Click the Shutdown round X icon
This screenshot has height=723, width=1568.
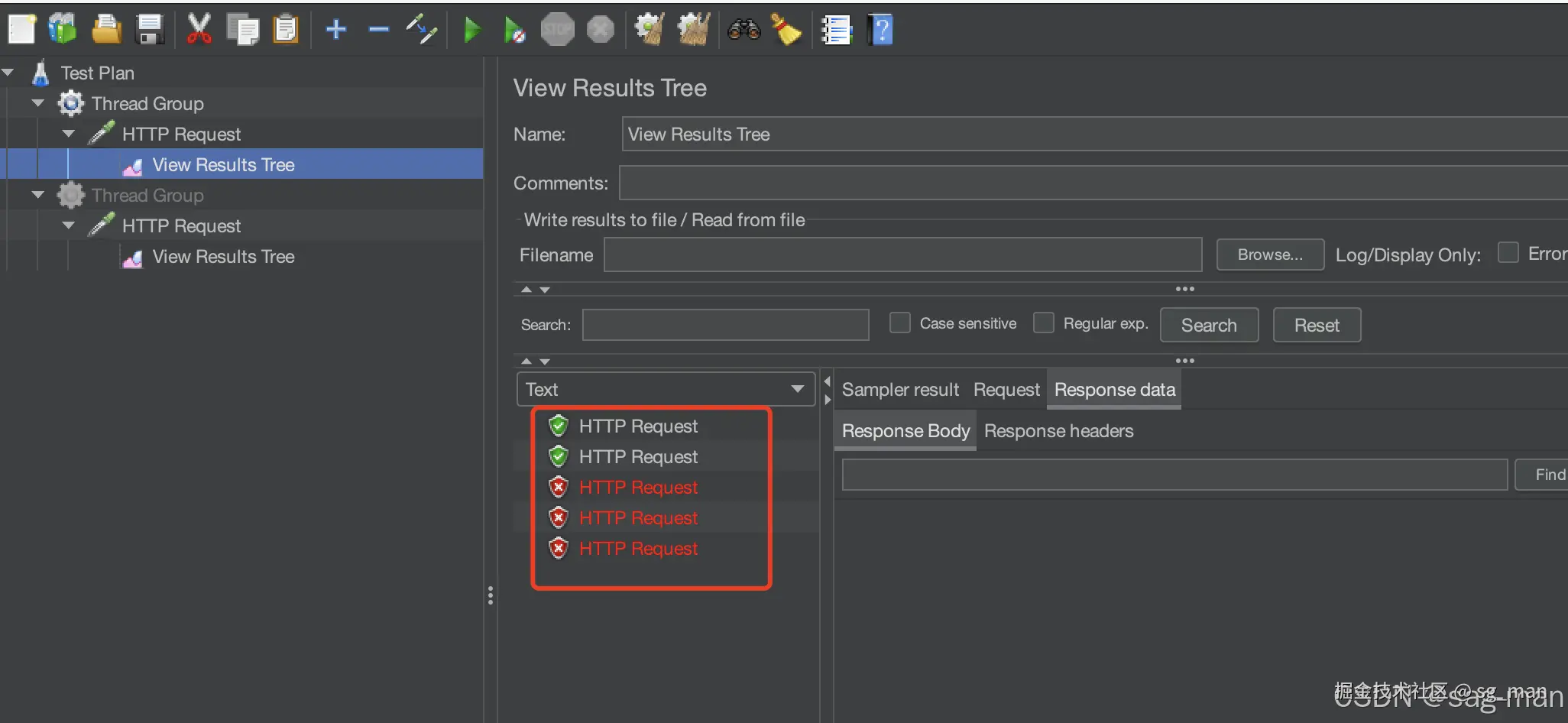[601, 30]
